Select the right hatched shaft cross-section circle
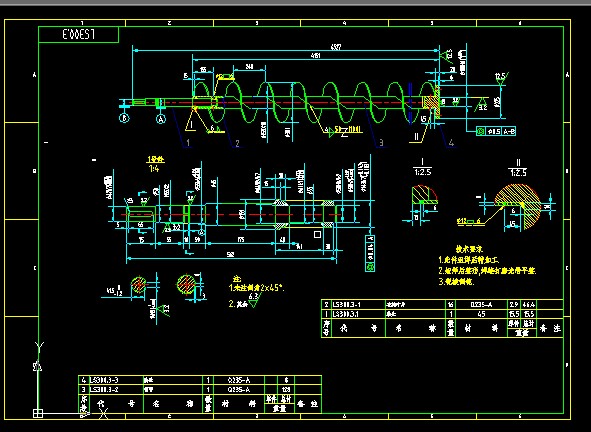This screenshot has width=591, height=432. click(x=186, y=284)
